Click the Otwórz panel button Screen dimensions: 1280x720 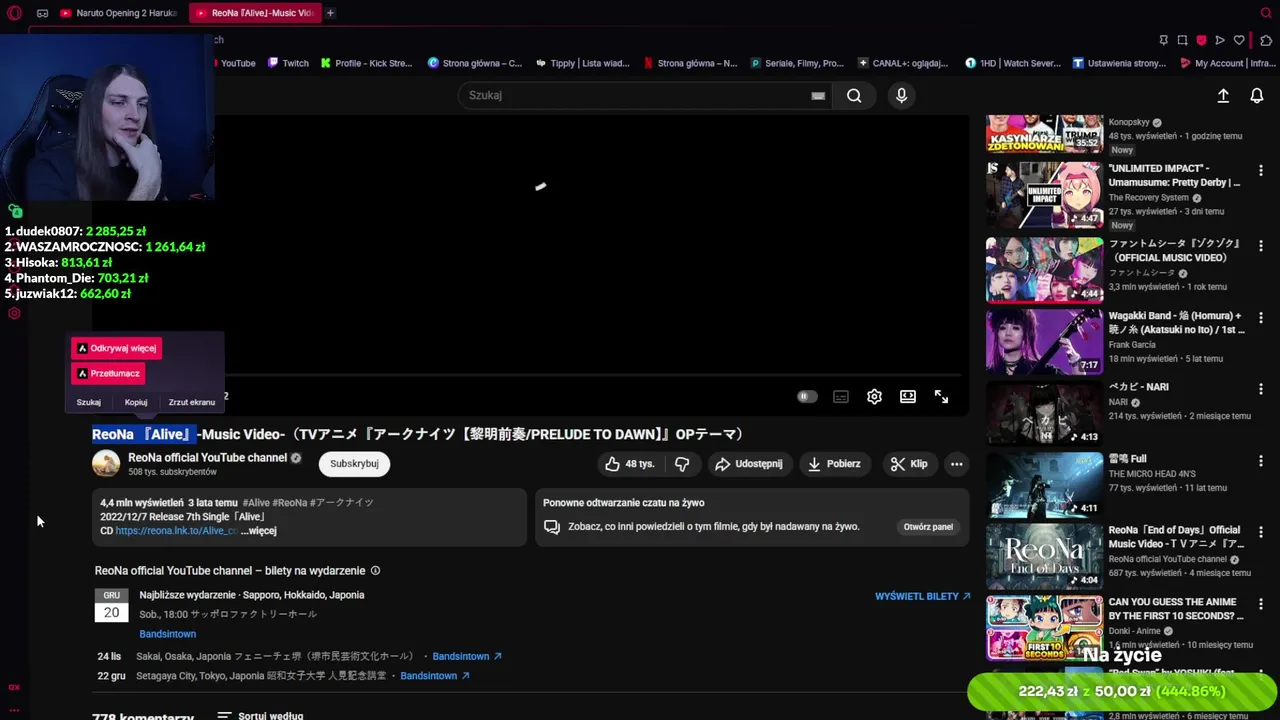[x=928, y=526]
